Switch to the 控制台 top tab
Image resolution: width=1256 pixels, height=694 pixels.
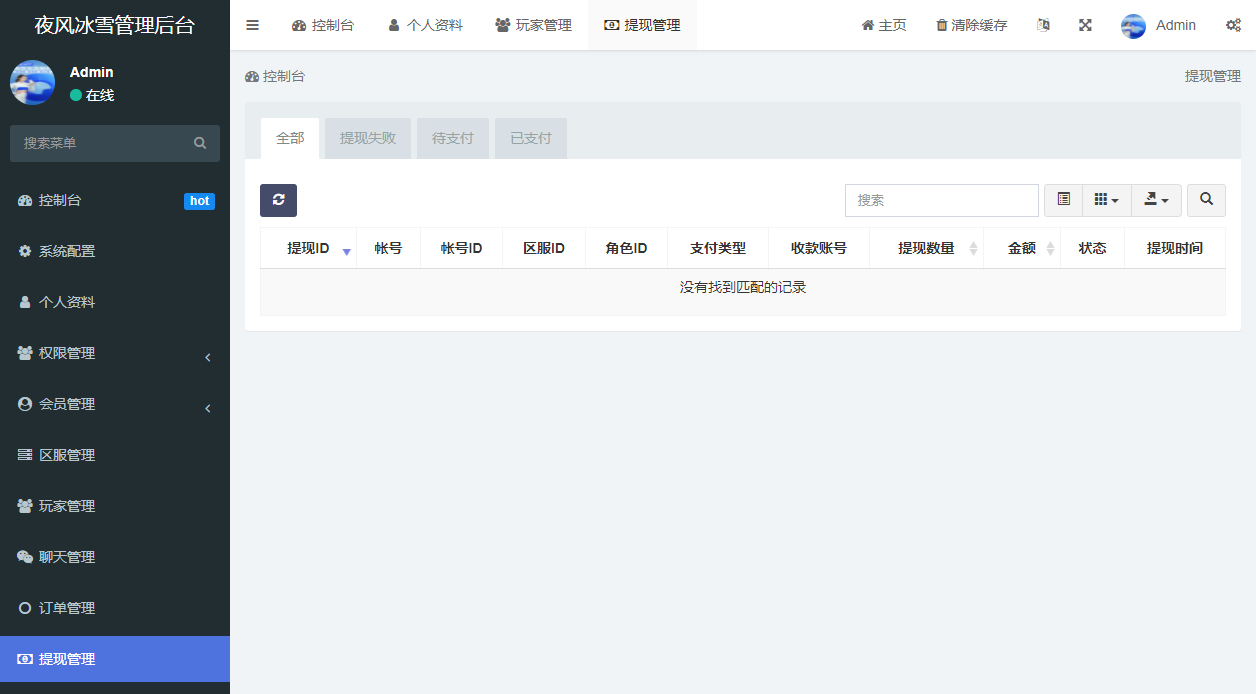[x=323, y=25]
